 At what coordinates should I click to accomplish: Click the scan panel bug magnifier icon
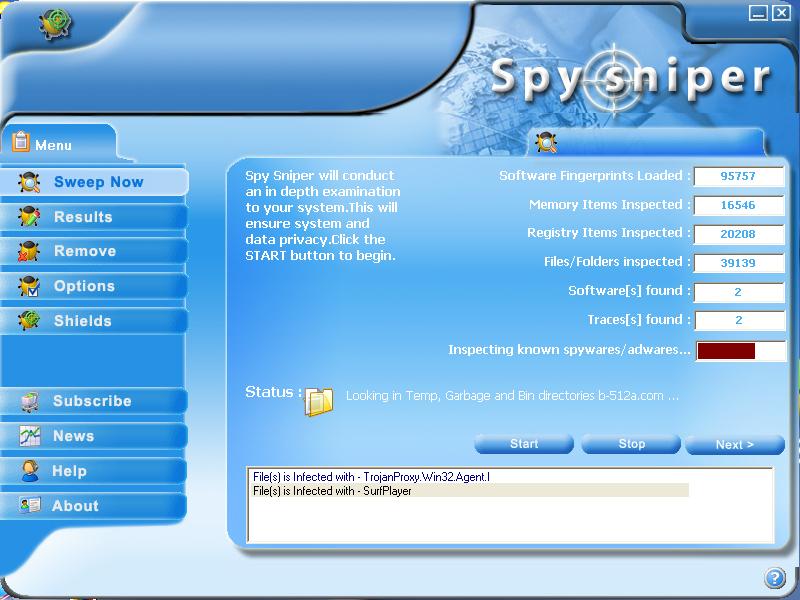pyautogui.click(x=546, y=143)
